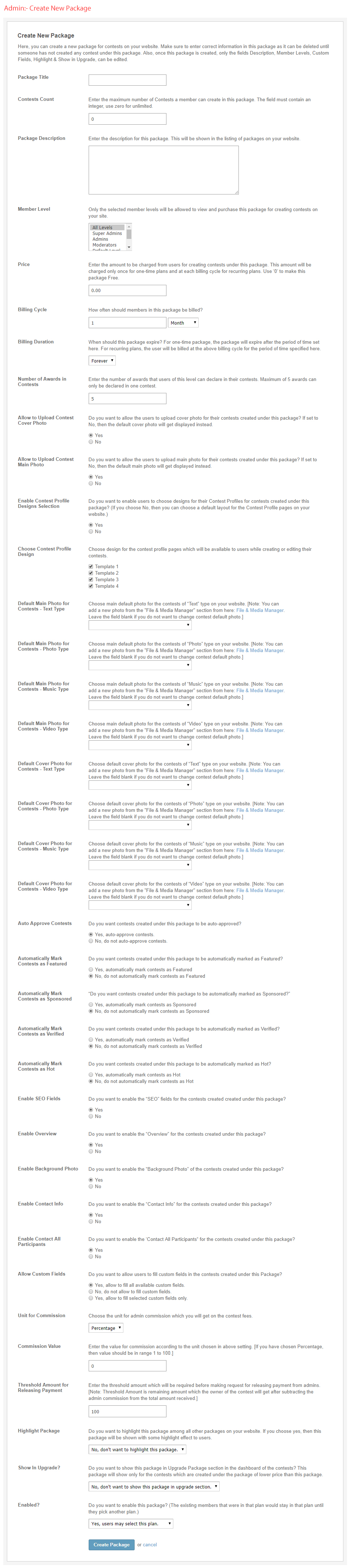Click the Contests Count text field
Image resolution: width=351 pixels, height=1568 pixels.
click(127, 119)
